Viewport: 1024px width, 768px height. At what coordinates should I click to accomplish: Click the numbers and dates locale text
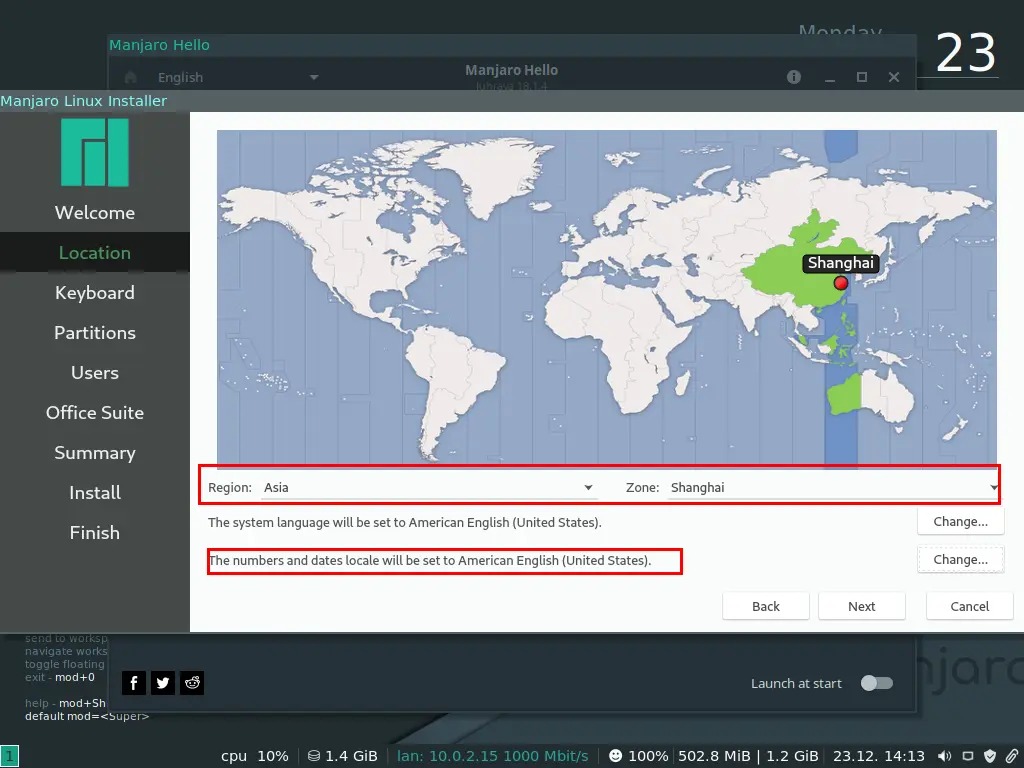pos(430,560)
